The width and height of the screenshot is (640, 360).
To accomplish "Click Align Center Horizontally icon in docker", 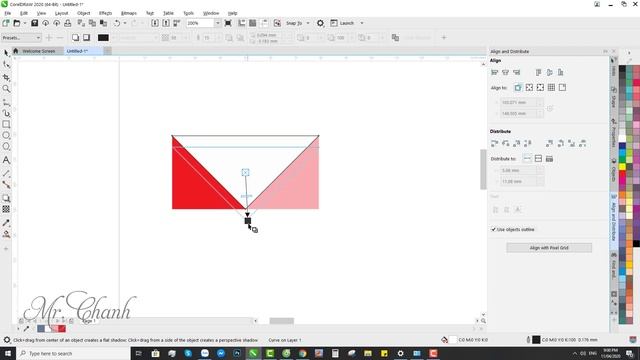I will (x=505, y=72).
